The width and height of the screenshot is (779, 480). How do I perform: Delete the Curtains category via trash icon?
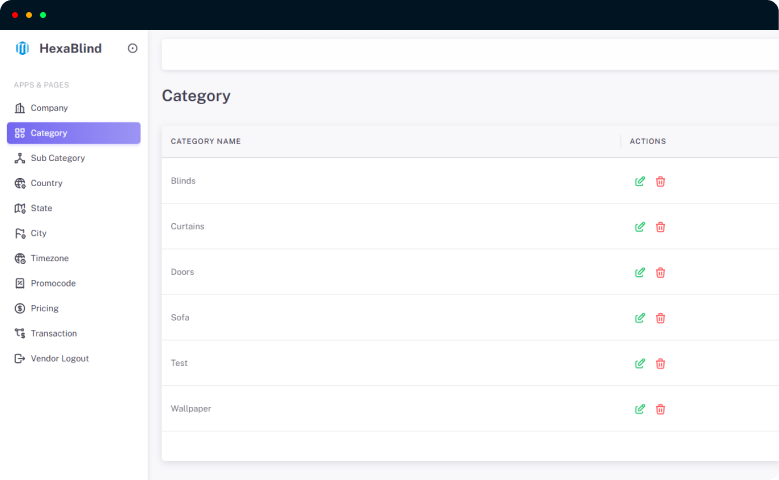click(x=660, y=227)
